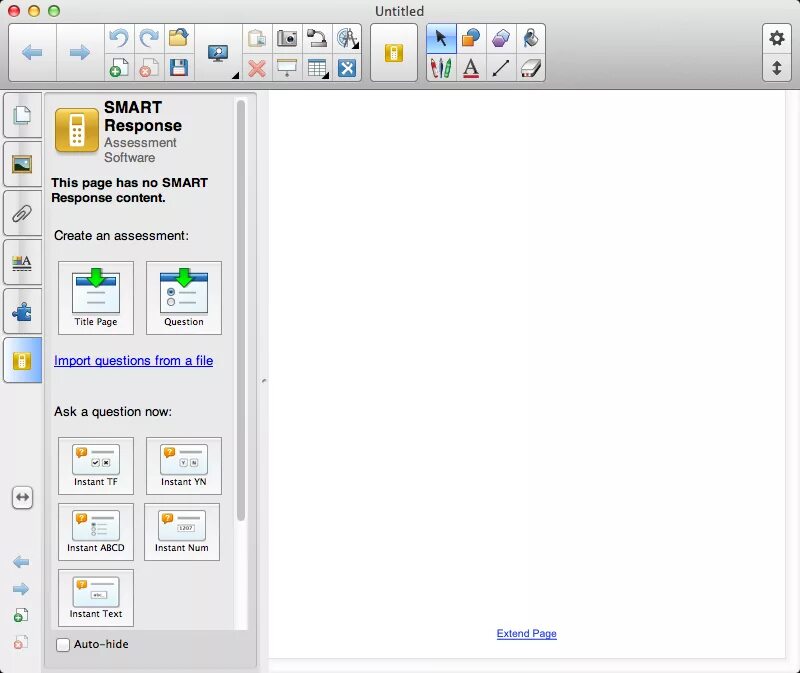Select the Fill paint bucket tool
Image resolution: width=800 pixels, height=673 pixels.
click(x=531, y=38)
